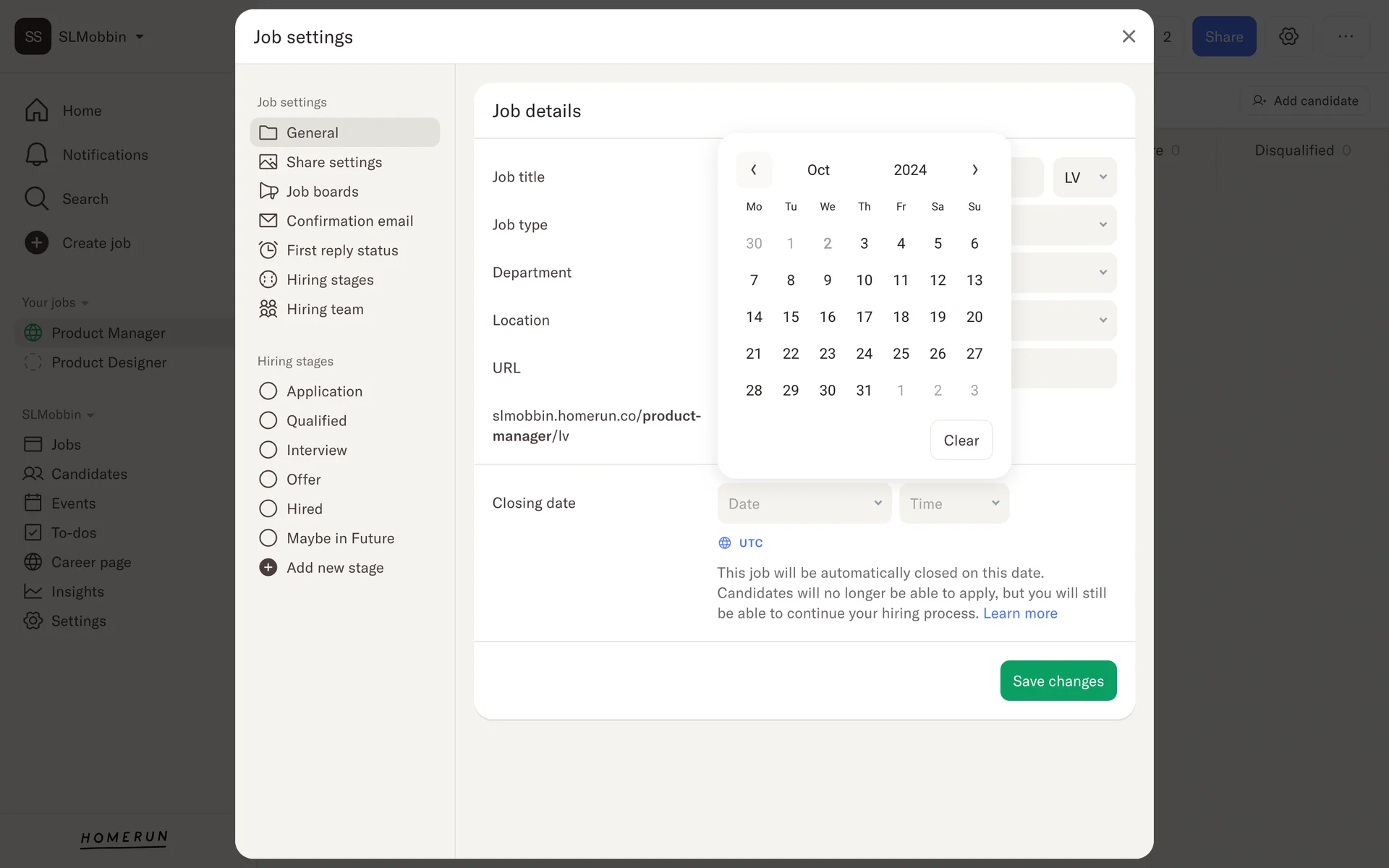Image resolution: width=1389 pixels, height=868 pixels.
Task: Go to next month in calendar
Action: pos(974,170)
